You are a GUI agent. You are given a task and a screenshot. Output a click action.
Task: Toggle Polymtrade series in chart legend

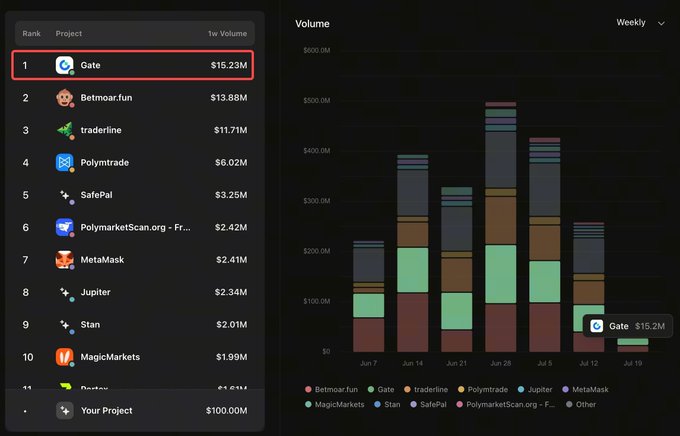click(483, 390)
